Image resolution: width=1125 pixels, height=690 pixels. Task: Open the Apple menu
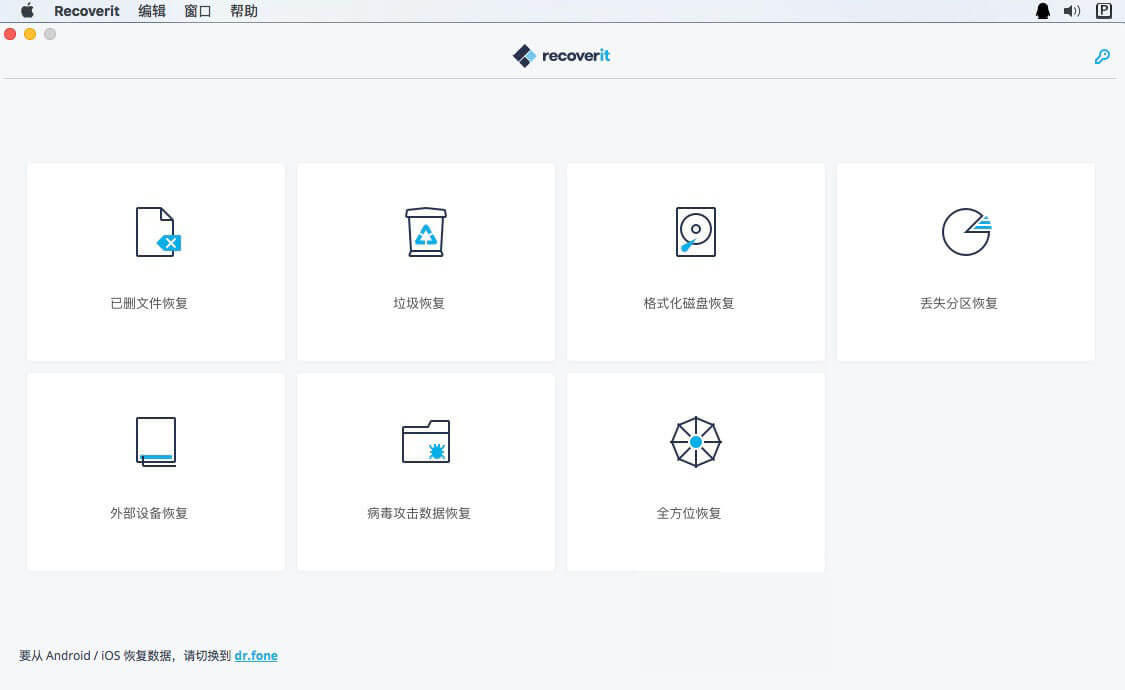pos(27,11)
